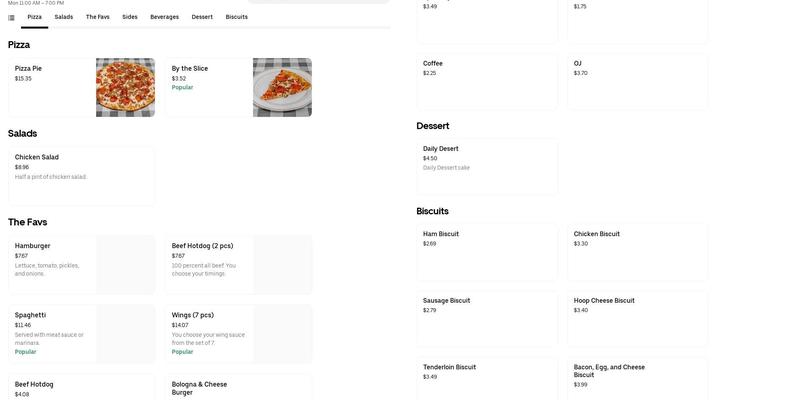Image resolution: width=800 pixels, height=400 pixels.
Task: Select the Ham Biscuit item
Action: click(x=487, y=252)
